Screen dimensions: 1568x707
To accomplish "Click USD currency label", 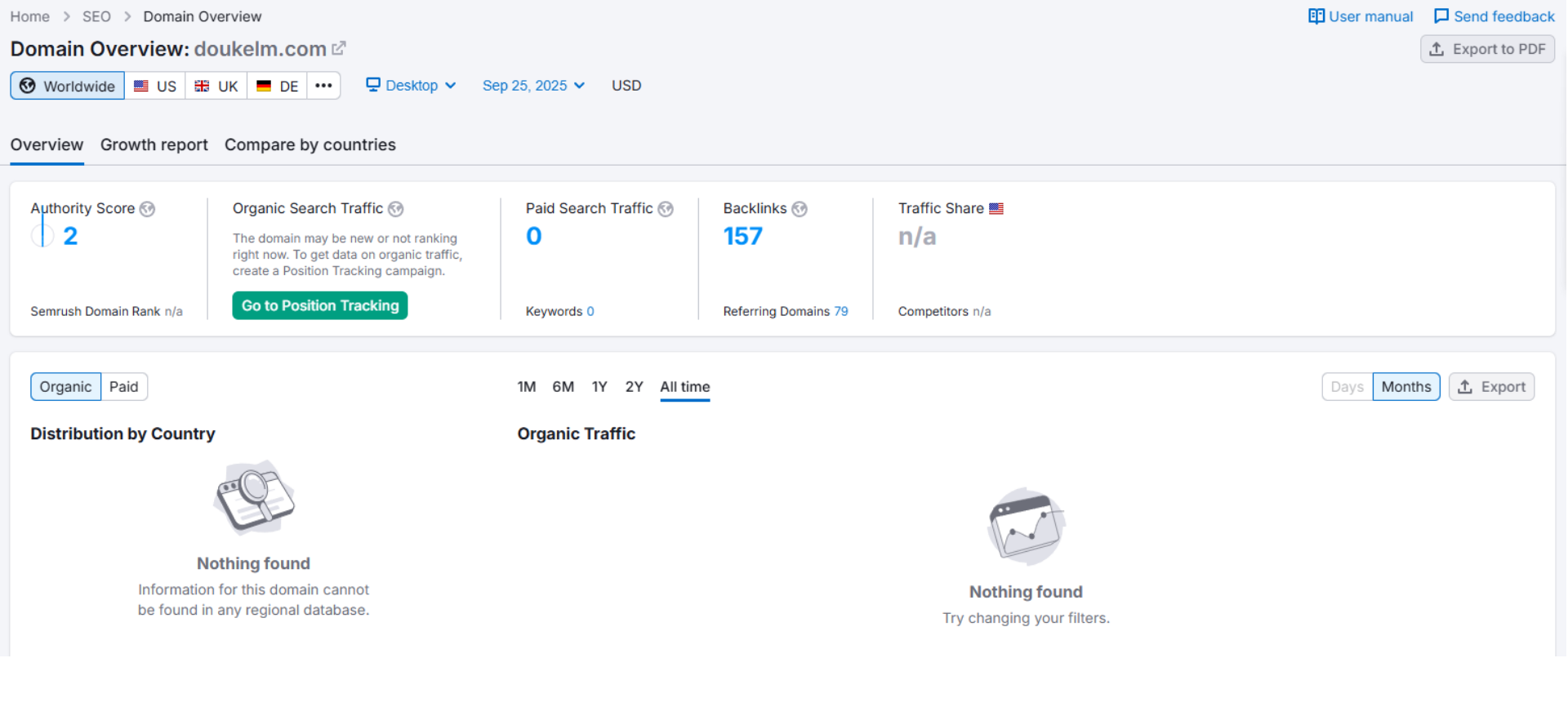I will (x=626, y=86).
